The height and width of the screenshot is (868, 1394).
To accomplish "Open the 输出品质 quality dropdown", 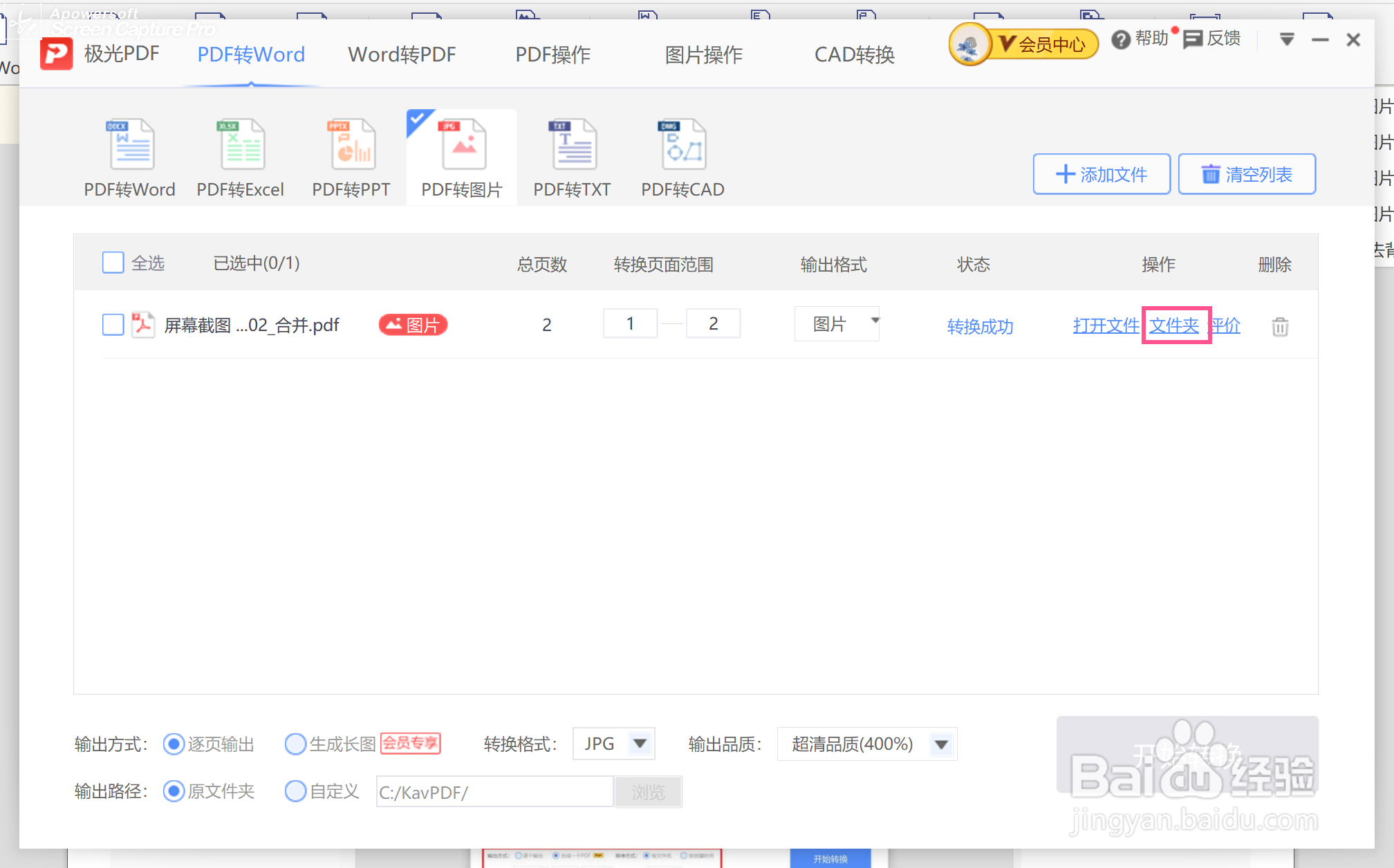I will pos(940,744).
